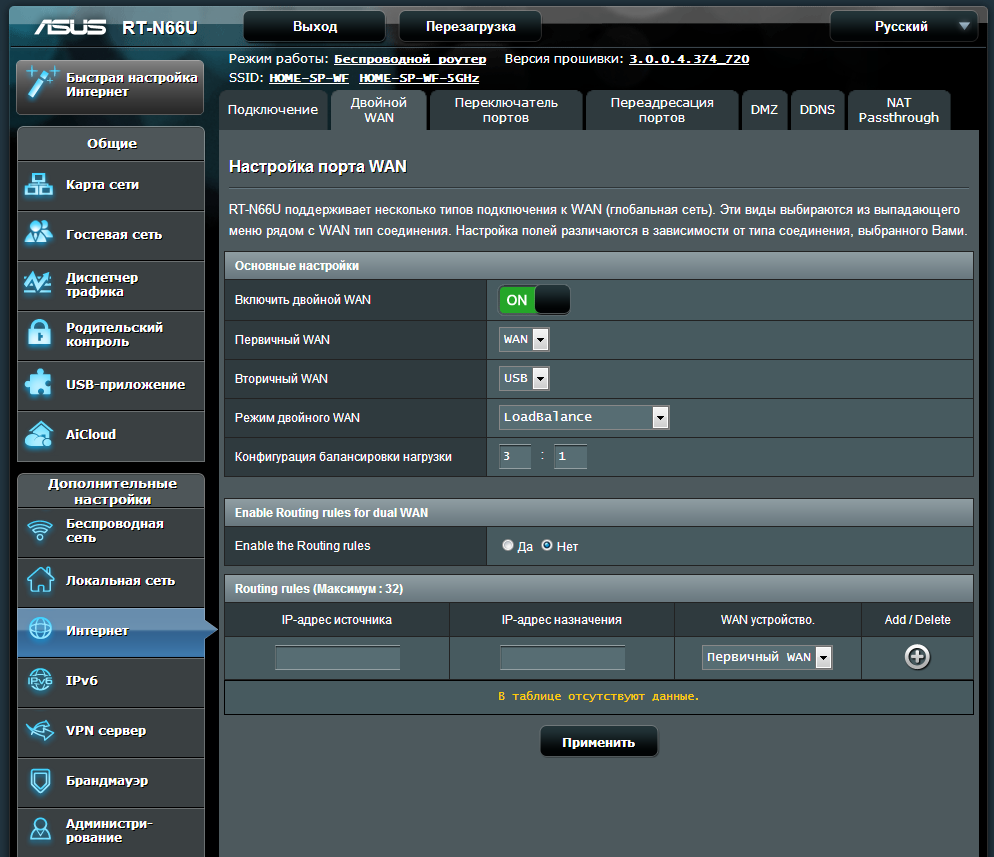The height and width of the screenshot is (857, 994).
Task: Click the Интернет globe icon
Action: coord(41,628)
